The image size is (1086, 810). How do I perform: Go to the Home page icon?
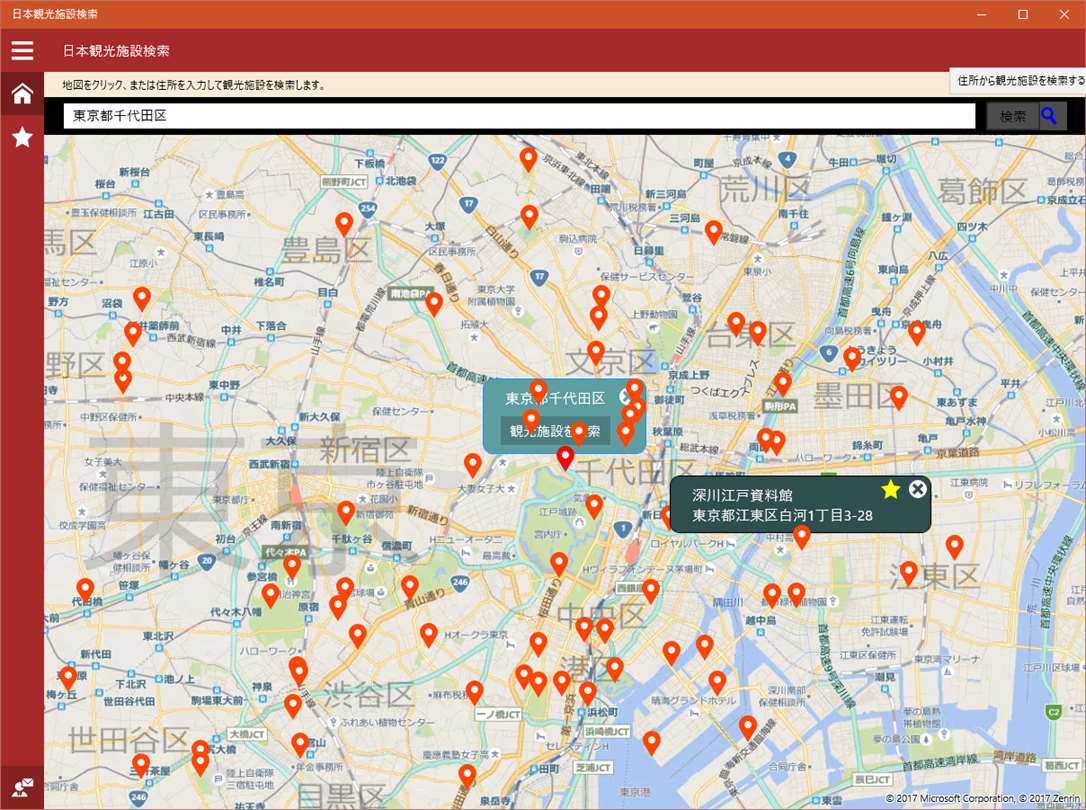22,93
